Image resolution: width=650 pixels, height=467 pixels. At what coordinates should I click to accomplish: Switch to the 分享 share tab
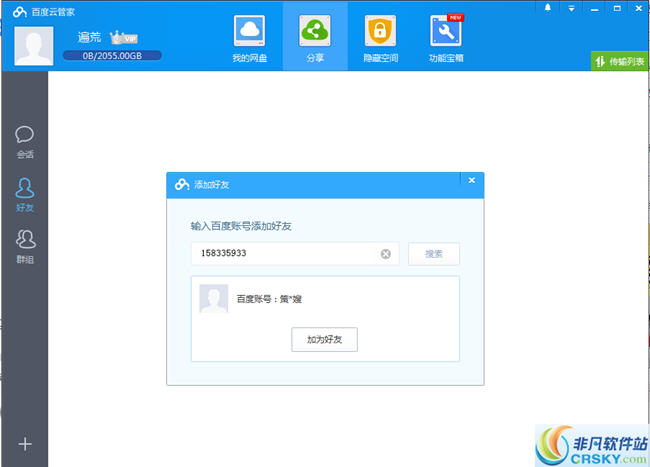click(x=315, y=36)
